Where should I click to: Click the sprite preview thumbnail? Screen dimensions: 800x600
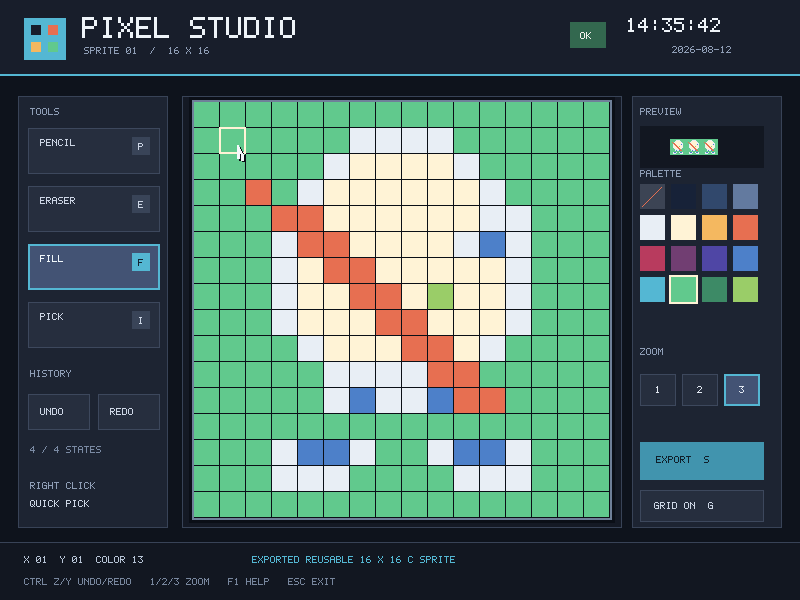pyautogui.click(x=694, y=147)
